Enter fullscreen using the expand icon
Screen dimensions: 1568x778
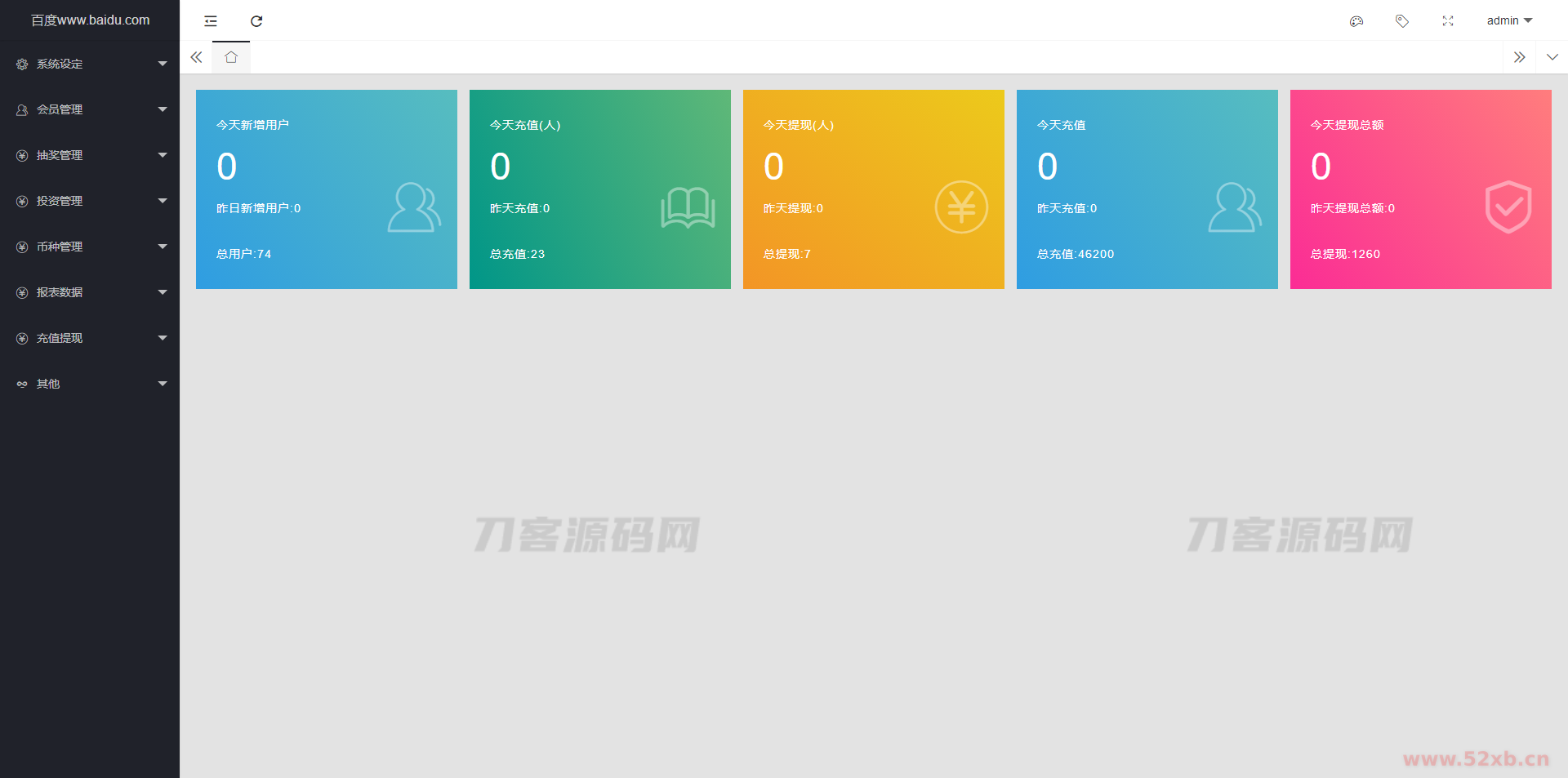pos(1447,20)
